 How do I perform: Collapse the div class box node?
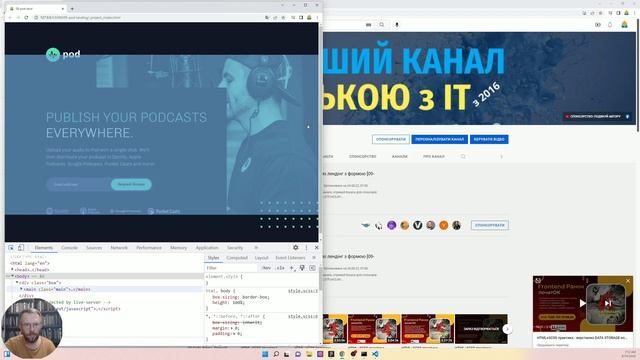[17, 282]
